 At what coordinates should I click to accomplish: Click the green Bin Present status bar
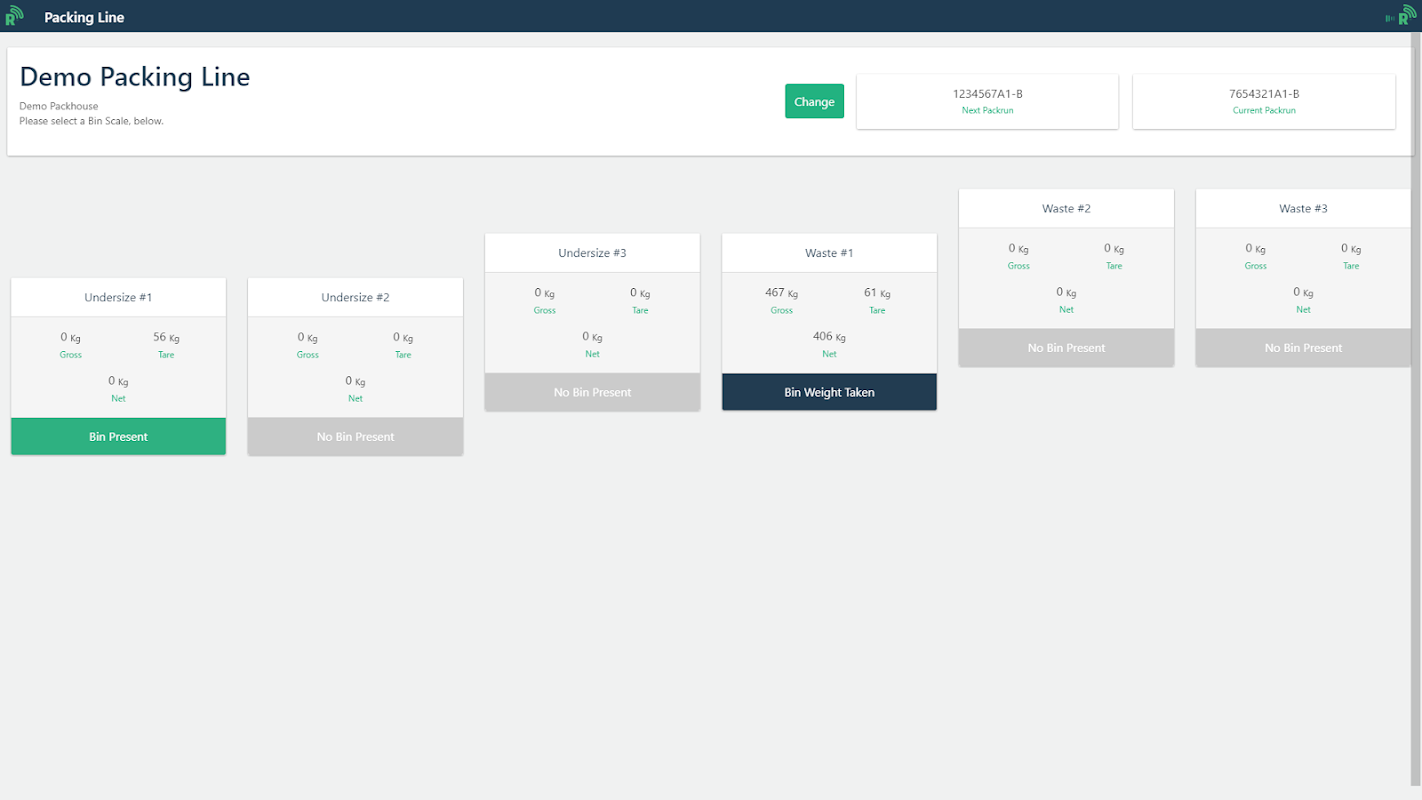tap(118, 437)
